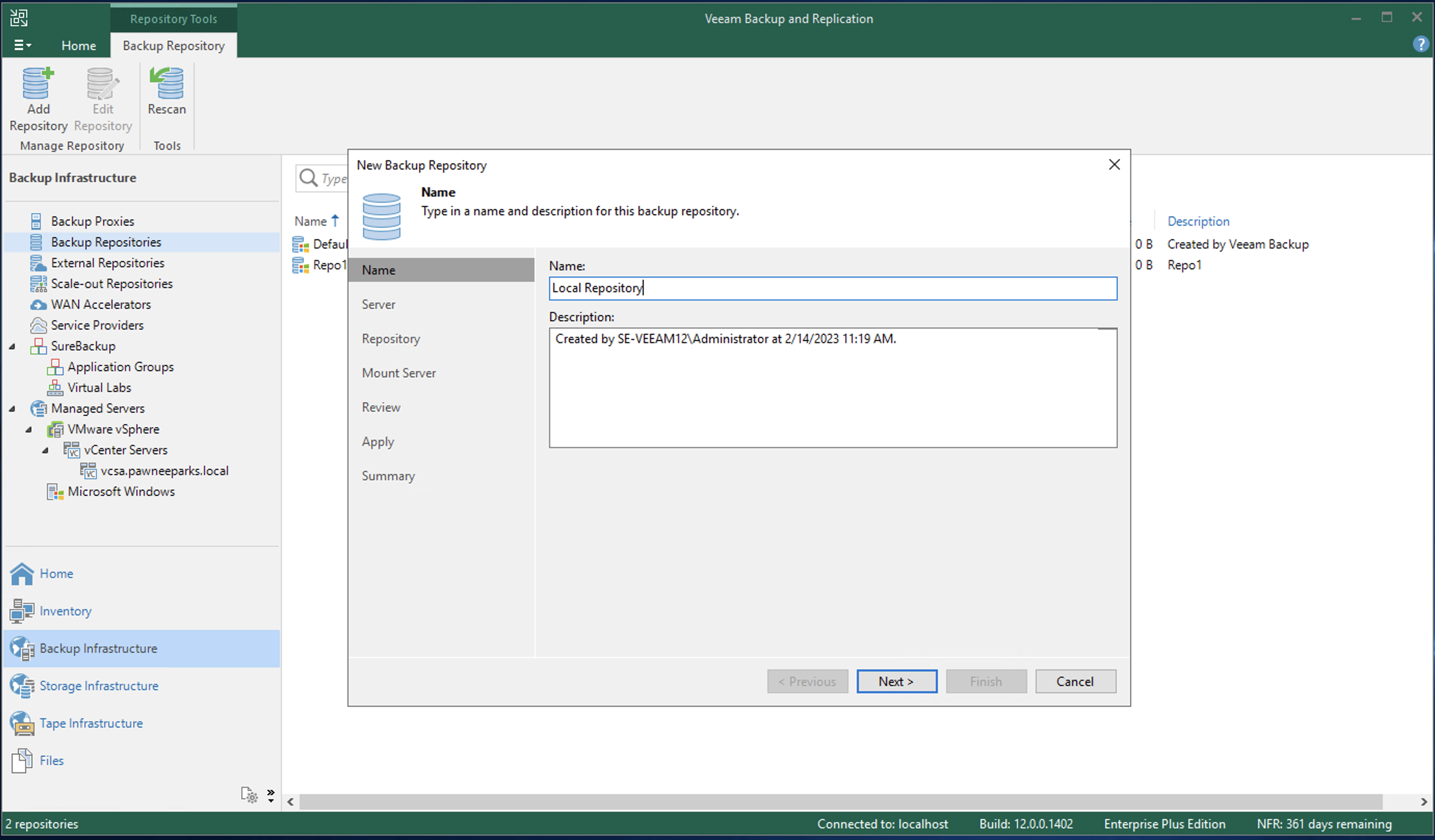
Task: Open External Repositories tree node
Action: [108, 262]
